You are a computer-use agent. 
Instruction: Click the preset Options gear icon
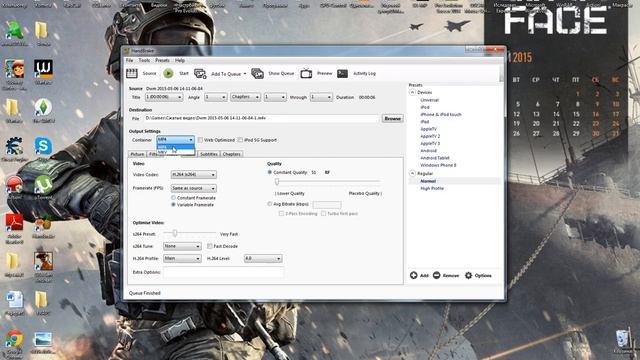pyautogui.click(x=469, y=276)
